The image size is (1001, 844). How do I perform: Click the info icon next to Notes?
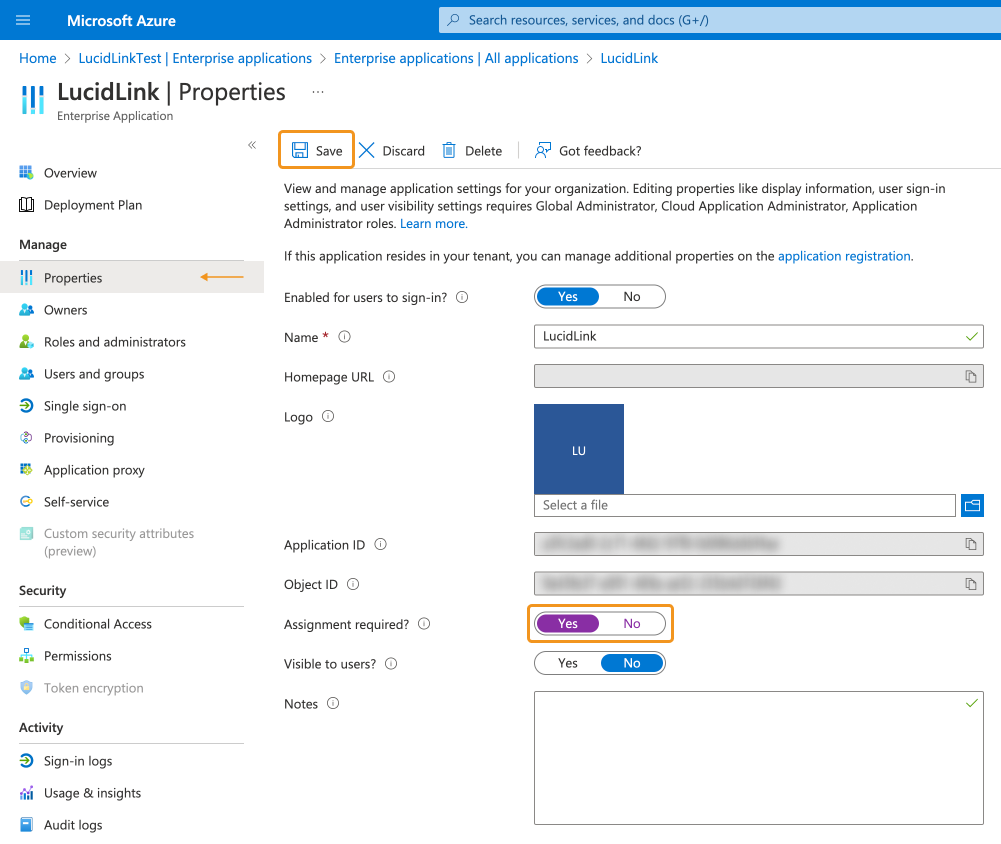click(x=333, y=703)
